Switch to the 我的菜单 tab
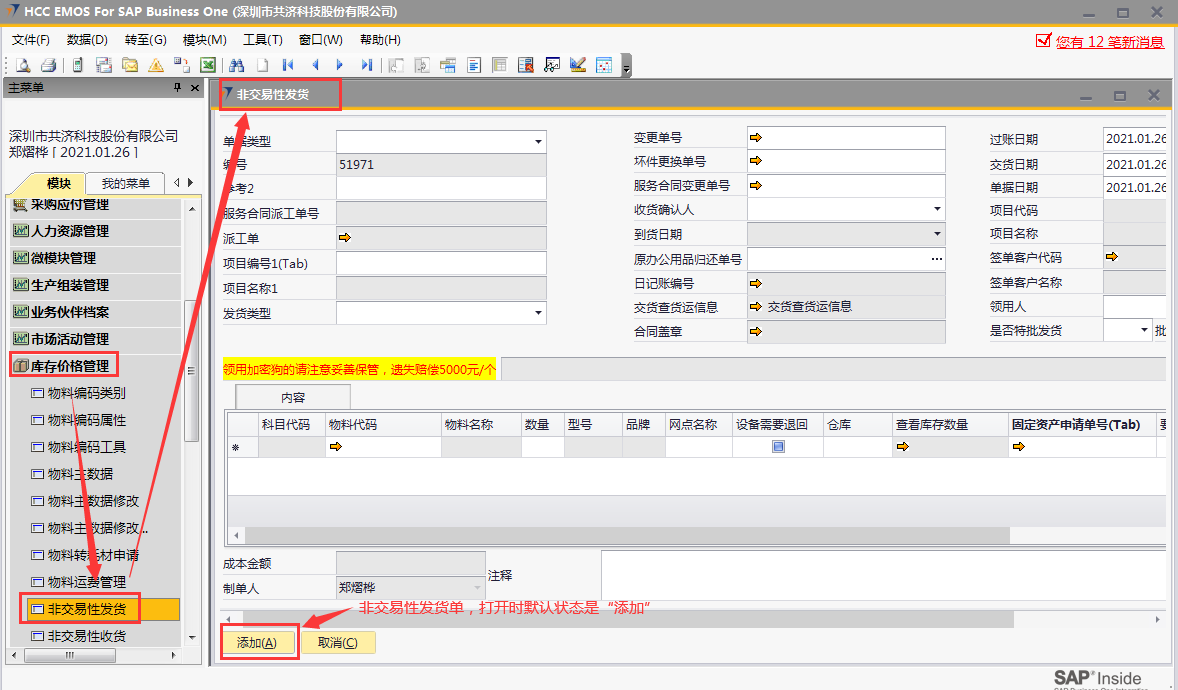1178x690 pixels. [125, 183]
